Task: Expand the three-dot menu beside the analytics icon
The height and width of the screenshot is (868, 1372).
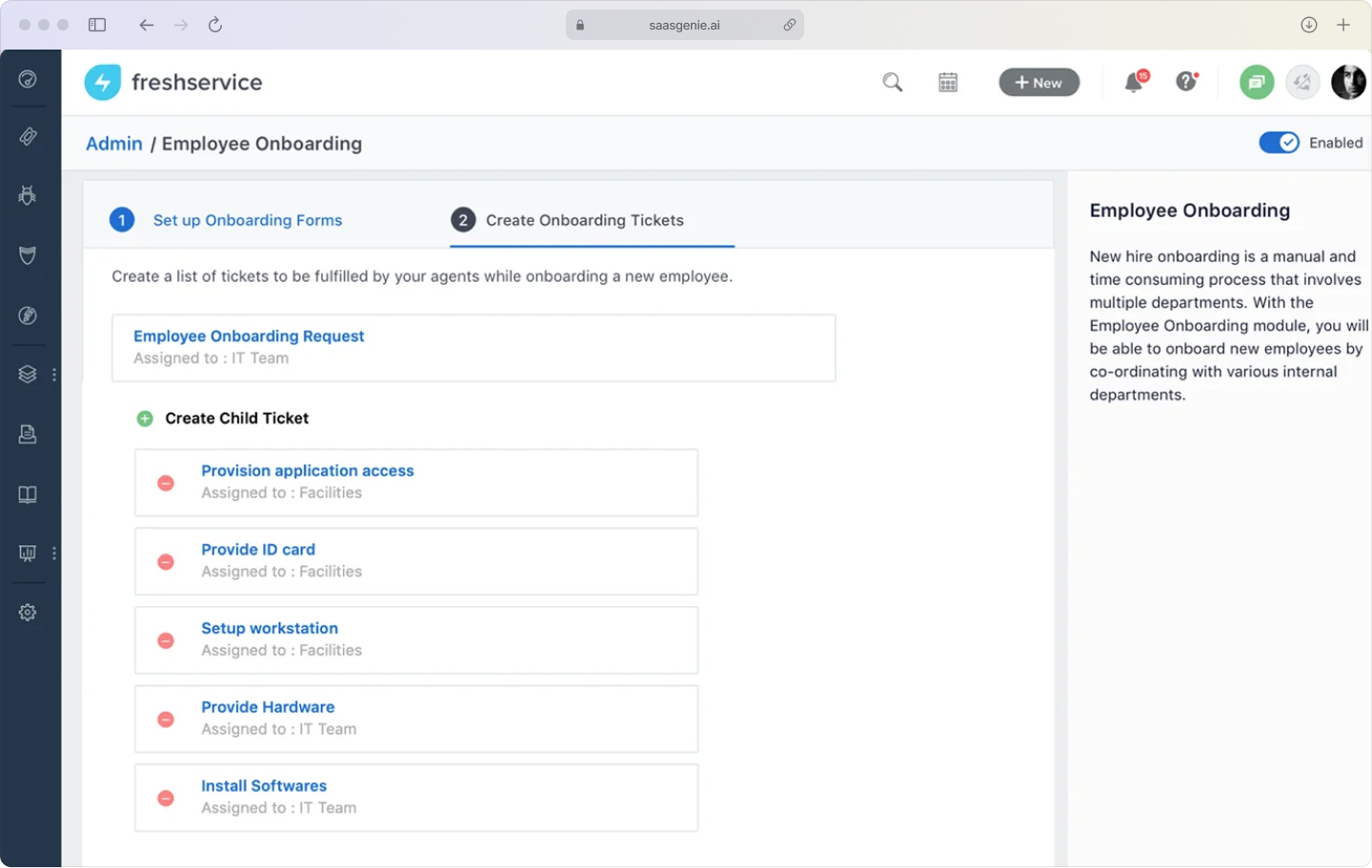Action: coord(54,553)
